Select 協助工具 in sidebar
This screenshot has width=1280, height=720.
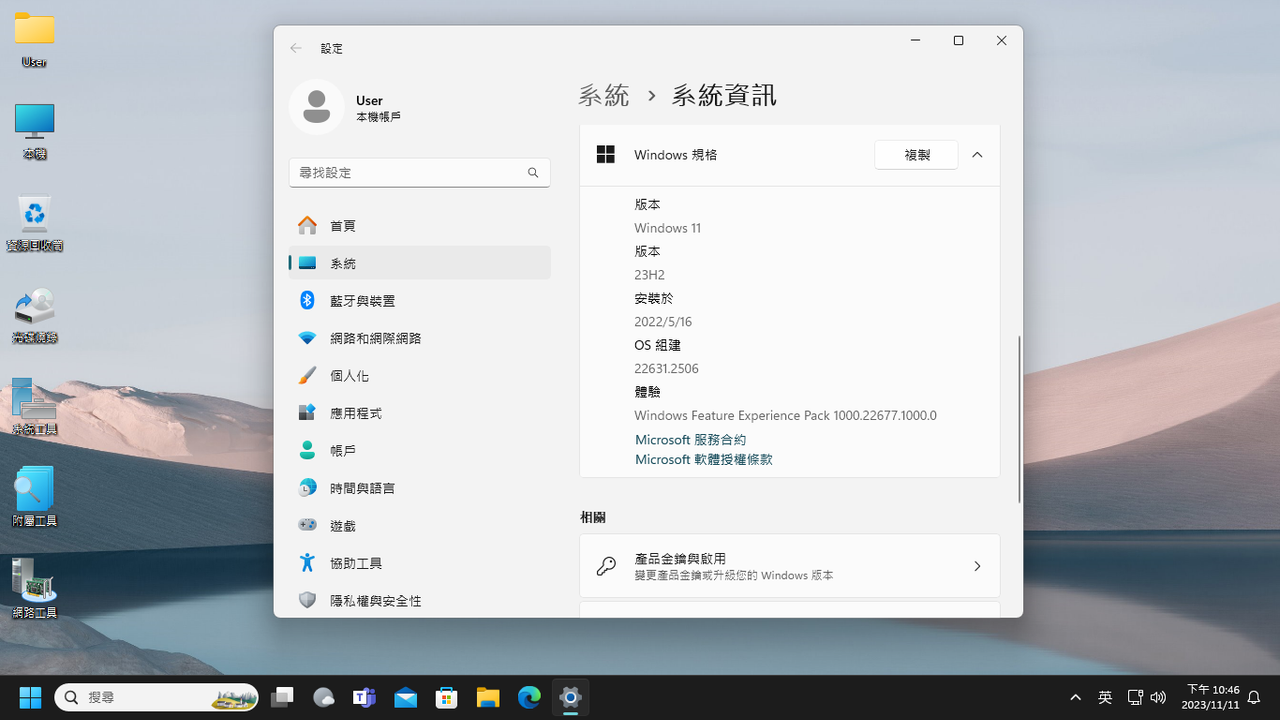click(420, 563)
